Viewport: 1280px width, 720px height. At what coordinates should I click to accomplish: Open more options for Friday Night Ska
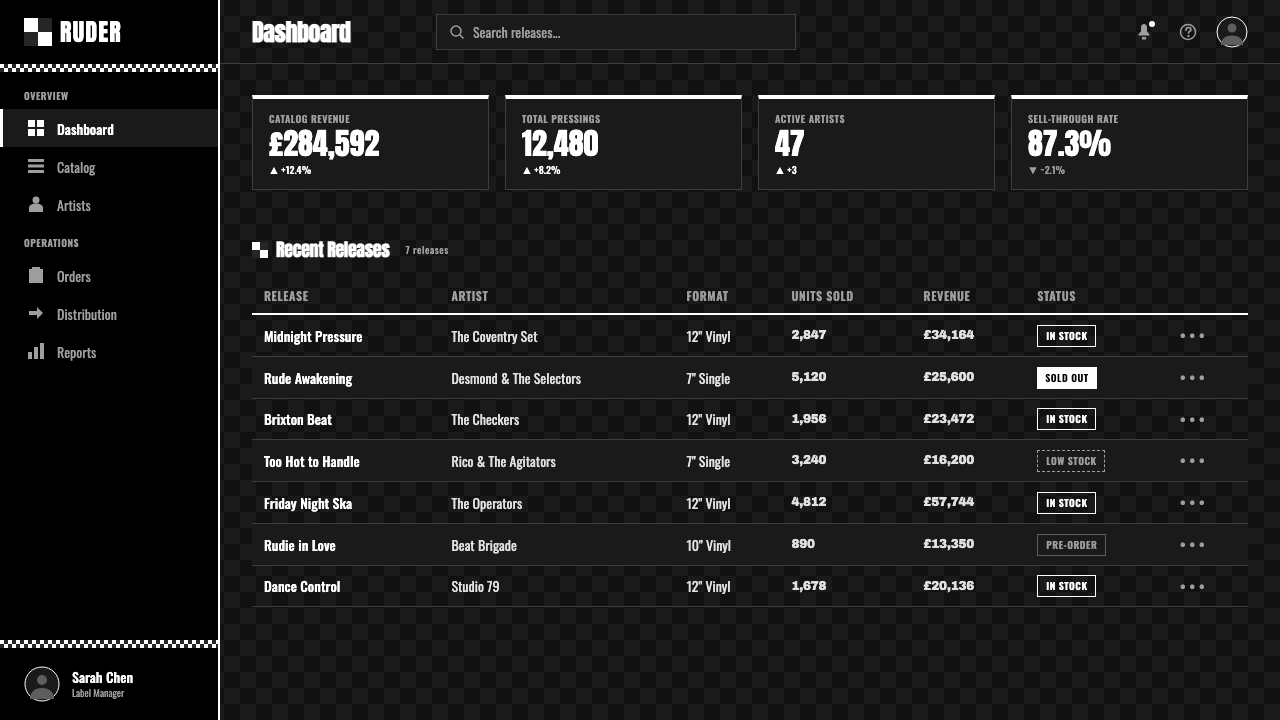click(1192, 503)
